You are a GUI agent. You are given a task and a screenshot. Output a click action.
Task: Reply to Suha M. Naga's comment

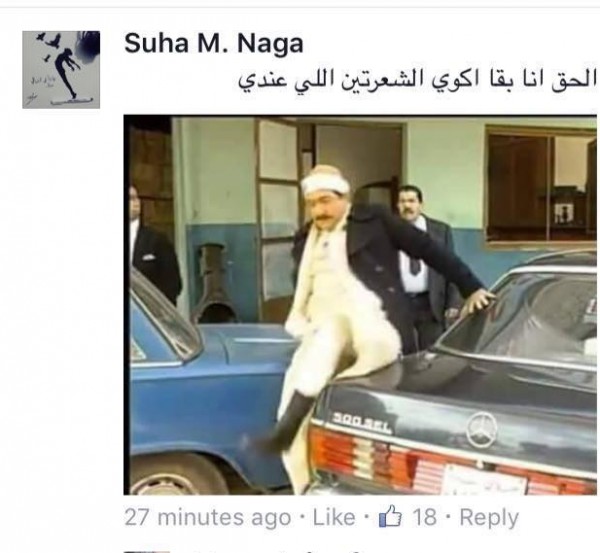(x=489, y=518)
